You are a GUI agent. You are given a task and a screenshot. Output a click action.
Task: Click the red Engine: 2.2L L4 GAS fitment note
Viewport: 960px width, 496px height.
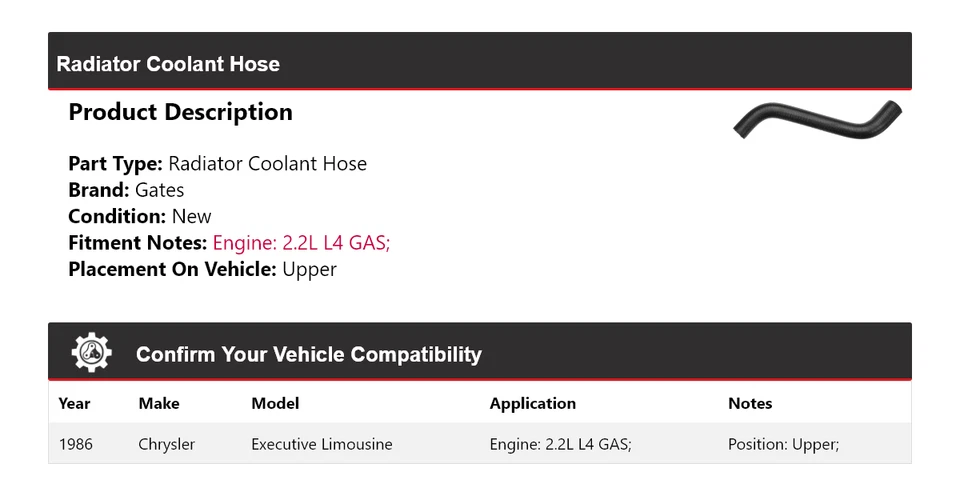[x=301, y=243]
